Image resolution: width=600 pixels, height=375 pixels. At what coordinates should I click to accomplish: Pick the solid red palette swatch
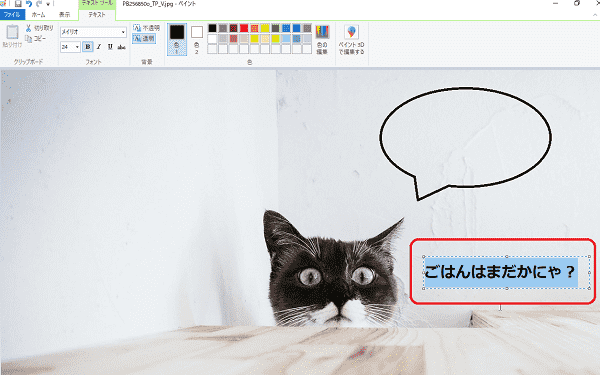tap(244, 28)
